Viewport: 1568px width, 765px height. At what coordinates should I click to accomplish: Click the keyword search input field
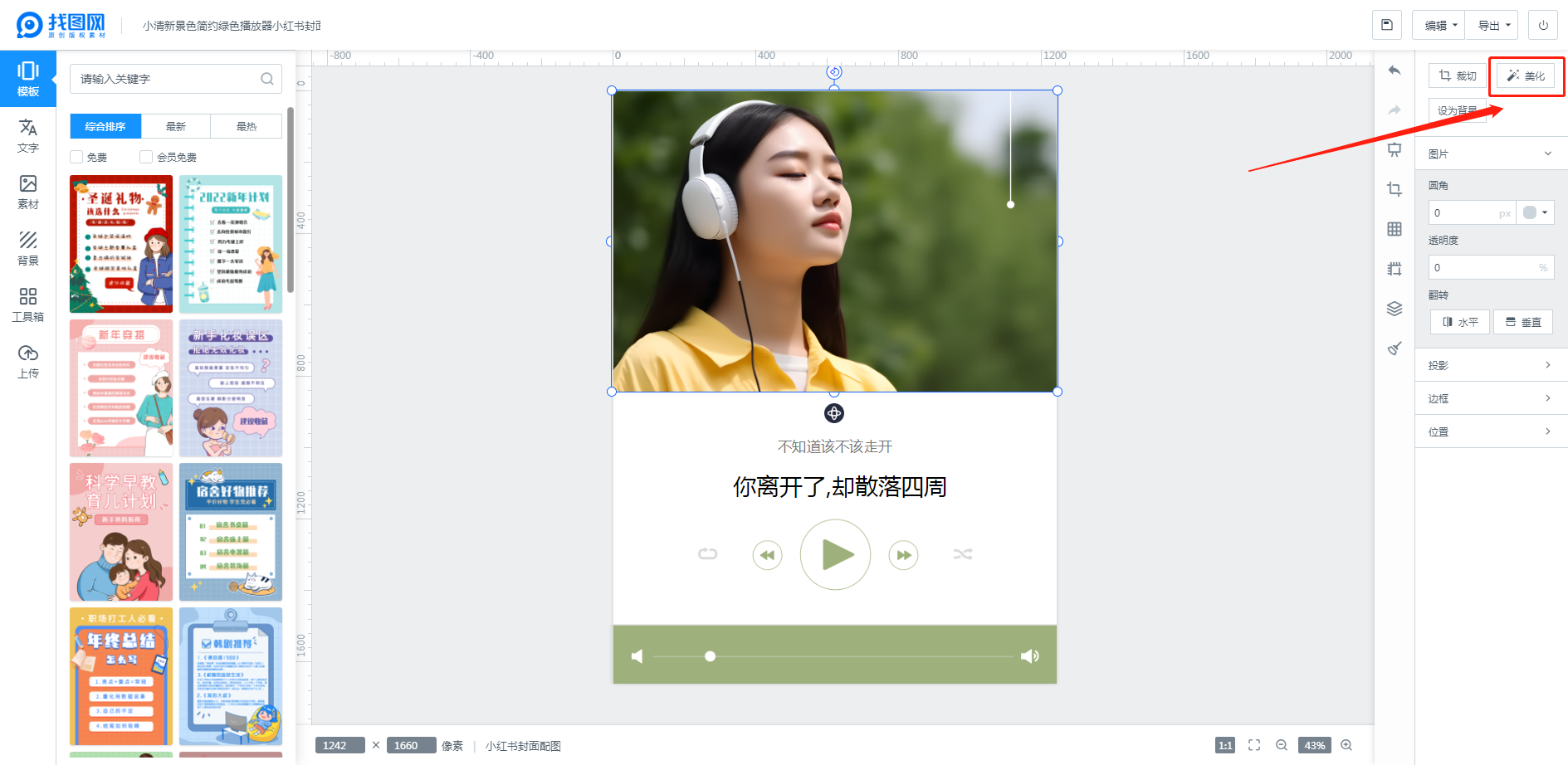pos(166,79)
